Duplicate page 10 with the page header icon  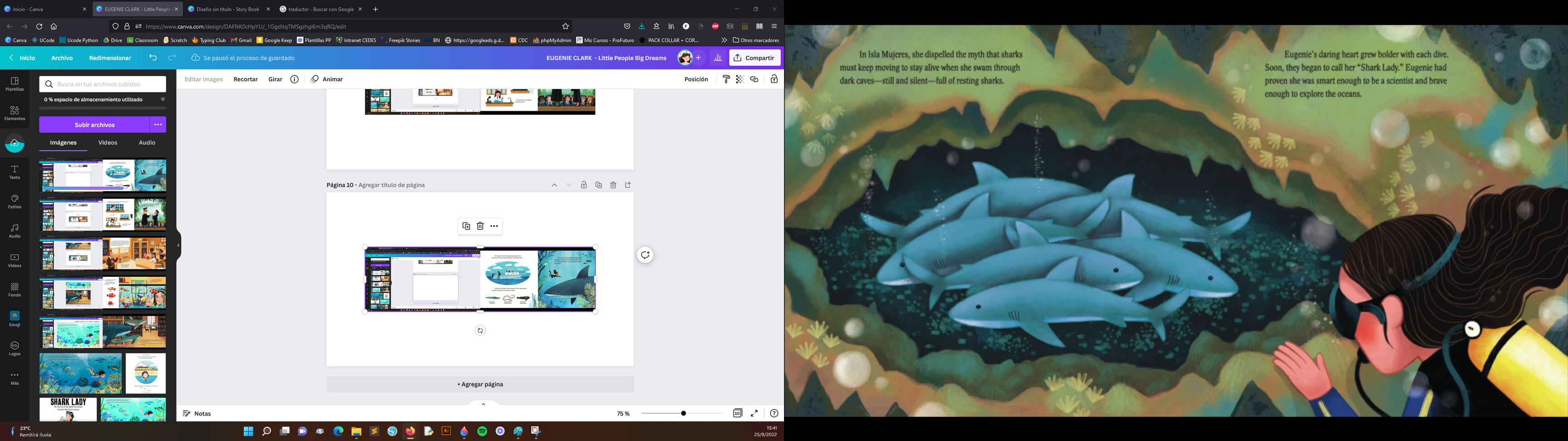click(598, 185)
